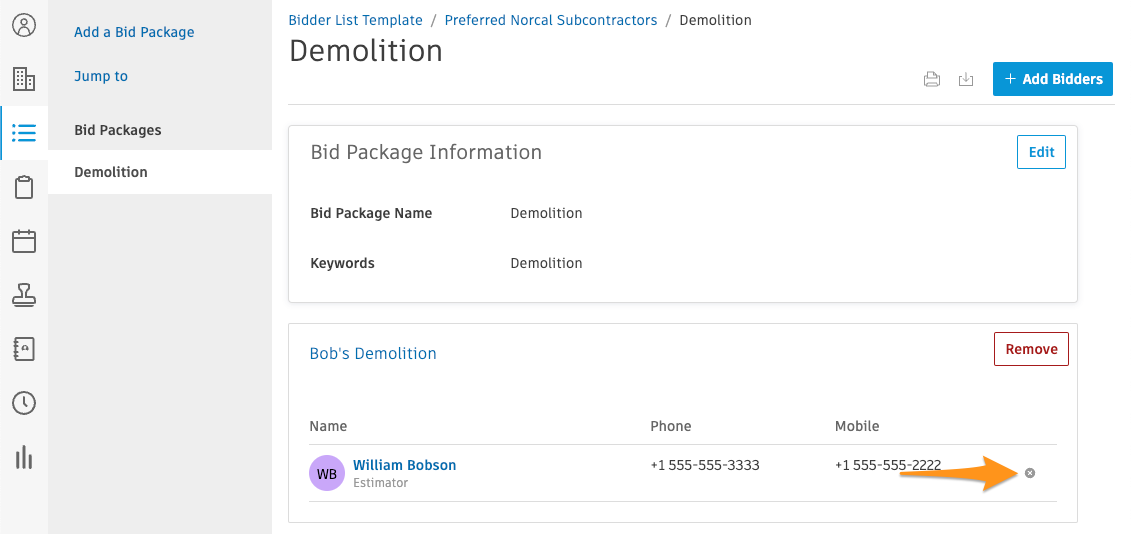
Task: Remove William Bobson with the x icon
Action: pos(1030,473)
